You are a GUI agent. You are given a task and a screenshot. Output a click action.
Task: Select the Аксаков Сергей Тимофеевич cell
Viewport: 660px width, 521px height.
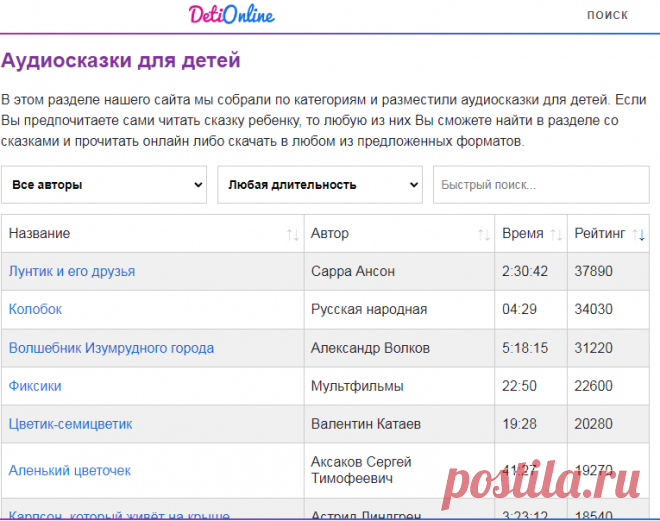(x=399, y=470)
